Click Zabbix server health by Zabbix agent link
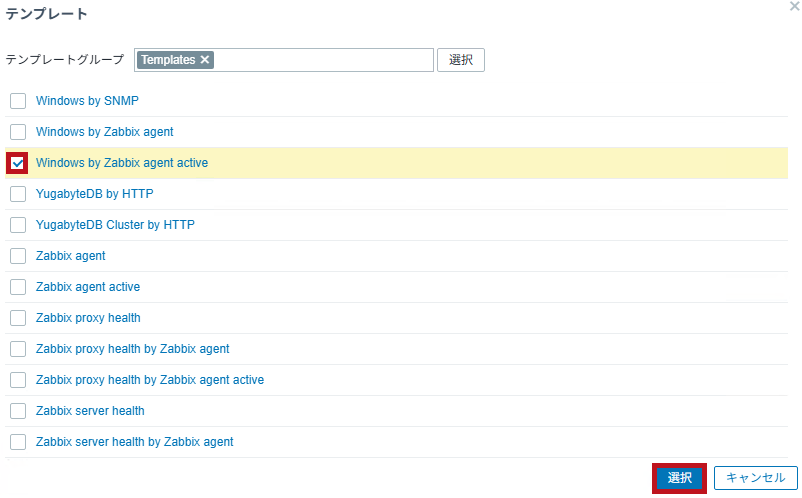The width and height of the screenshot is (802, 498). coord(135,442)
